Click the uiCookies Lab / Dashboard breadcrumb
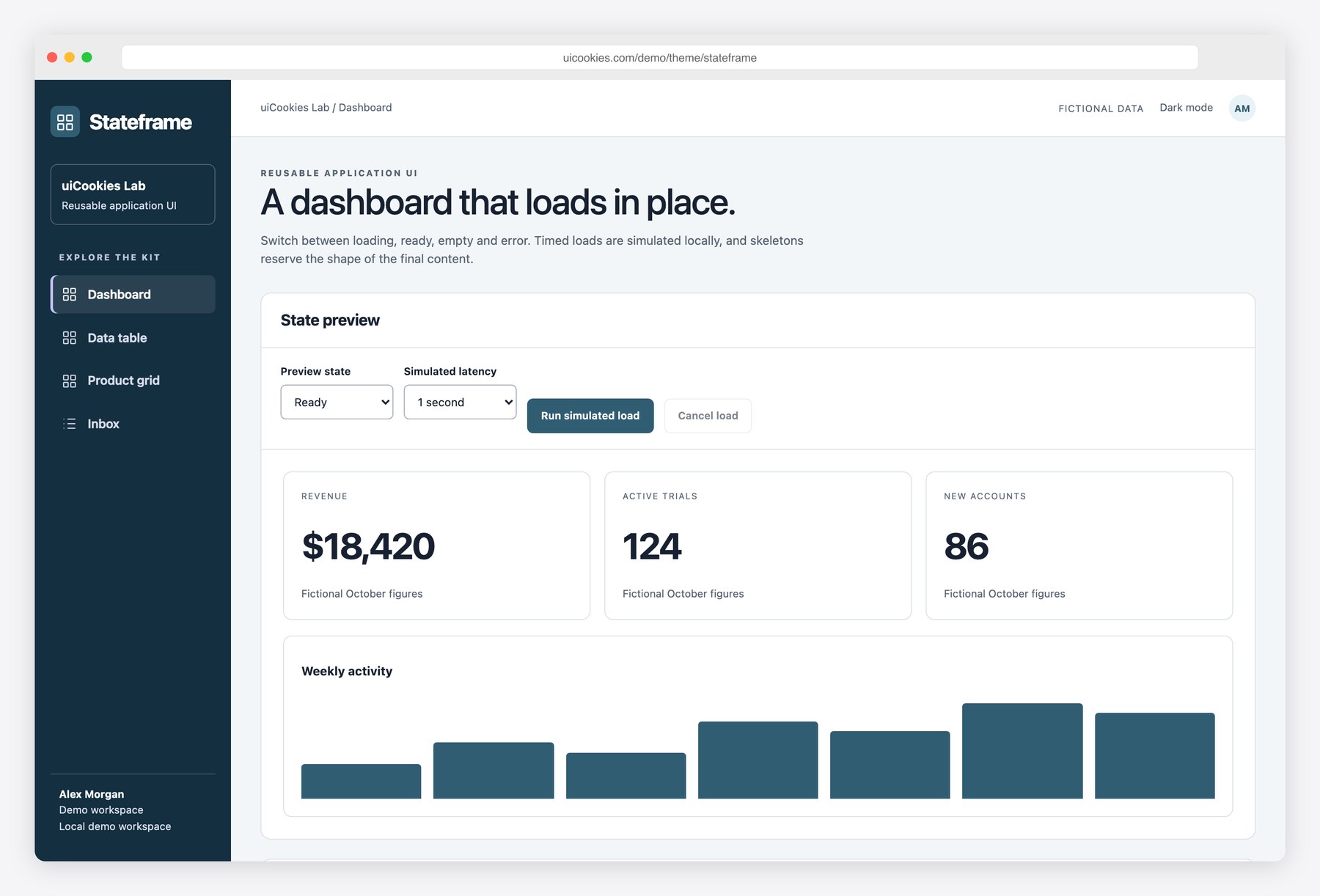The height and width of the screenshot is (896, 1320). coord(326,107)
